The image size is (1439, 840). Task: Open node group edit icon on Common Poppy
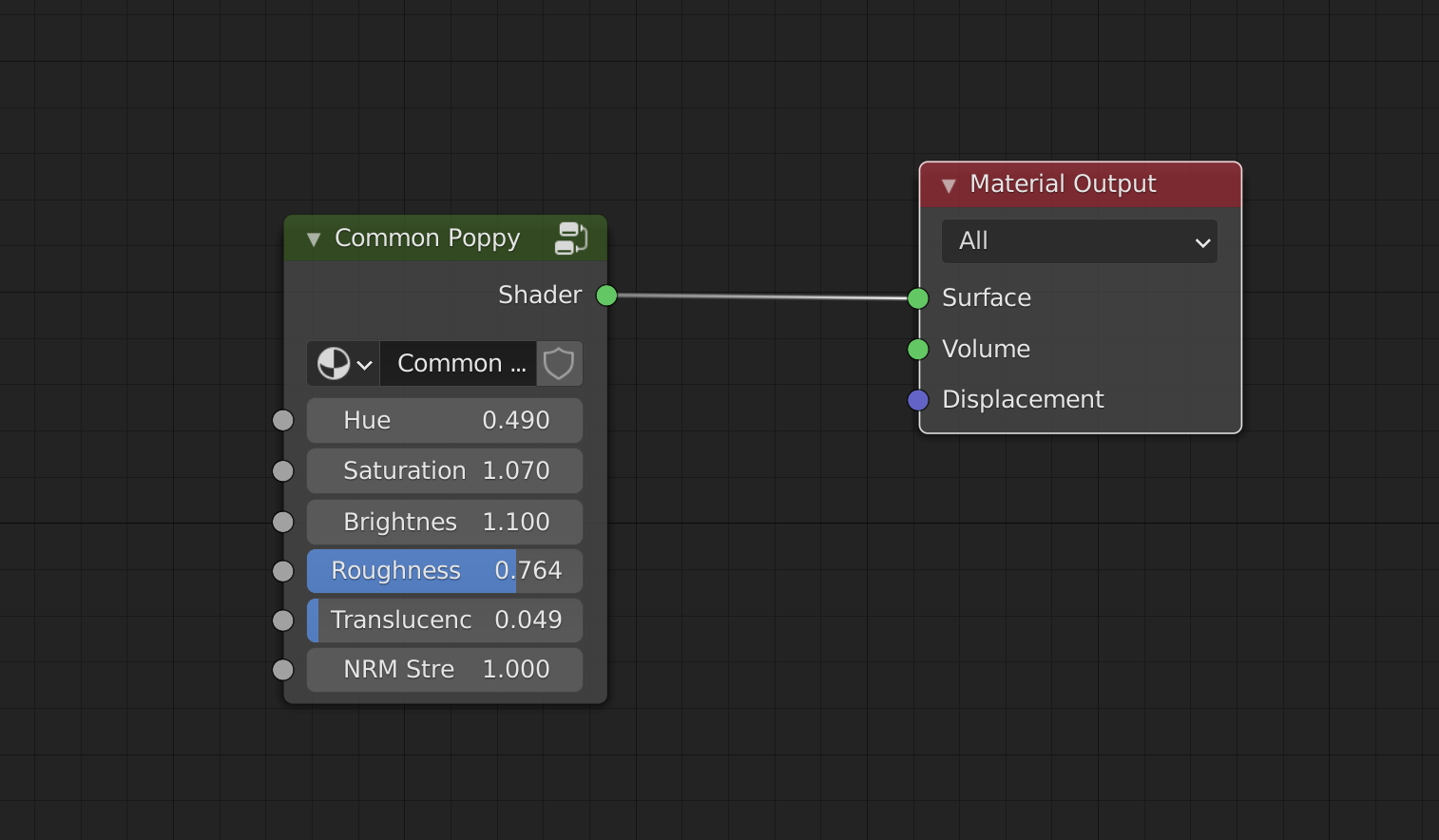tap(571, 238)
